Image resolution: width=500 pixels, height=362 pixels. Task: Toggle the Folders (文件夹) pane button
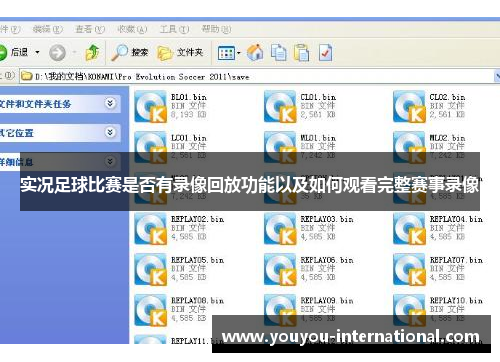(180, 53)
